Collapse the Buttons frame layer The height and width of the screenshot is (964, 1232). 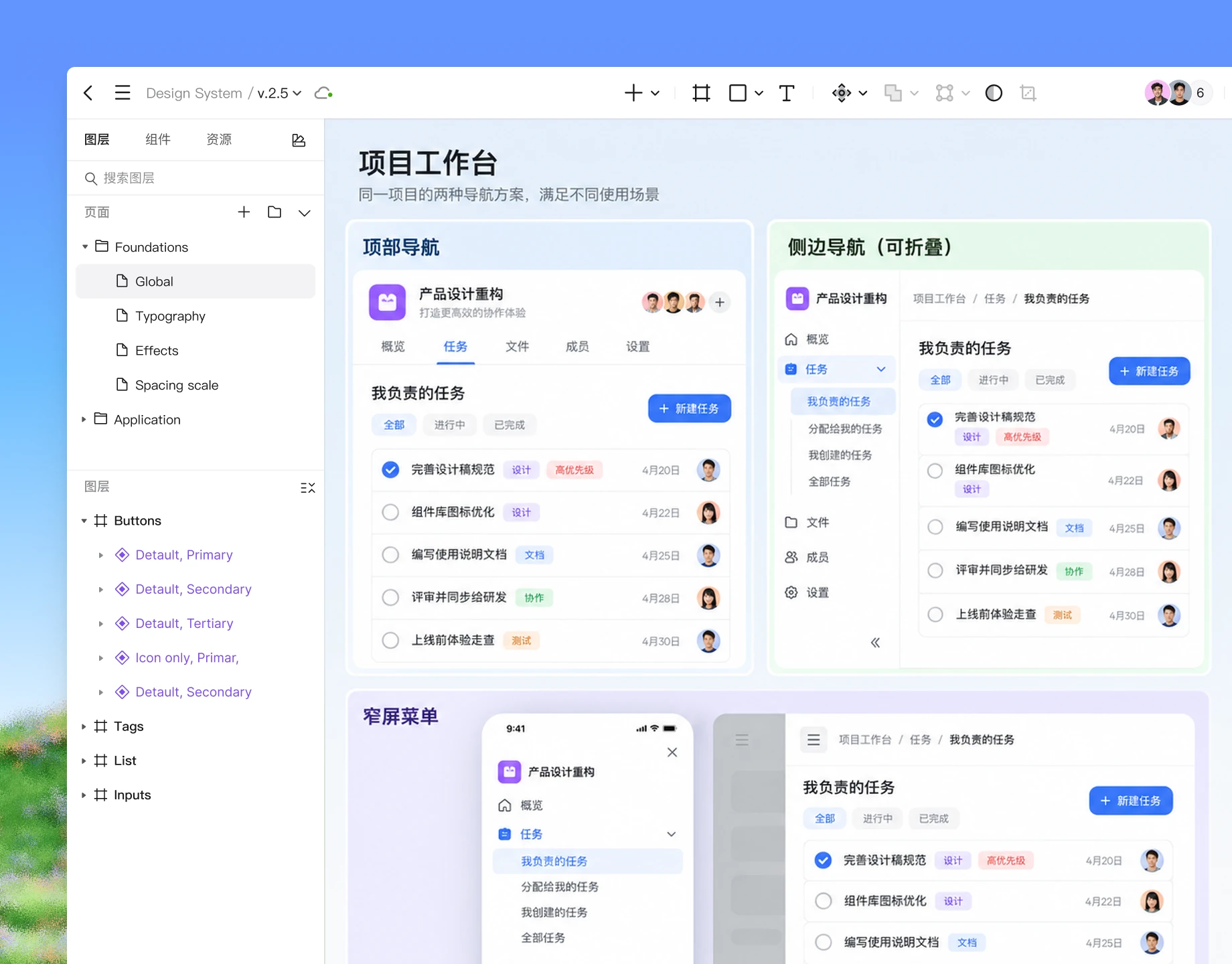pyautogui.click(x=84, y=521)
